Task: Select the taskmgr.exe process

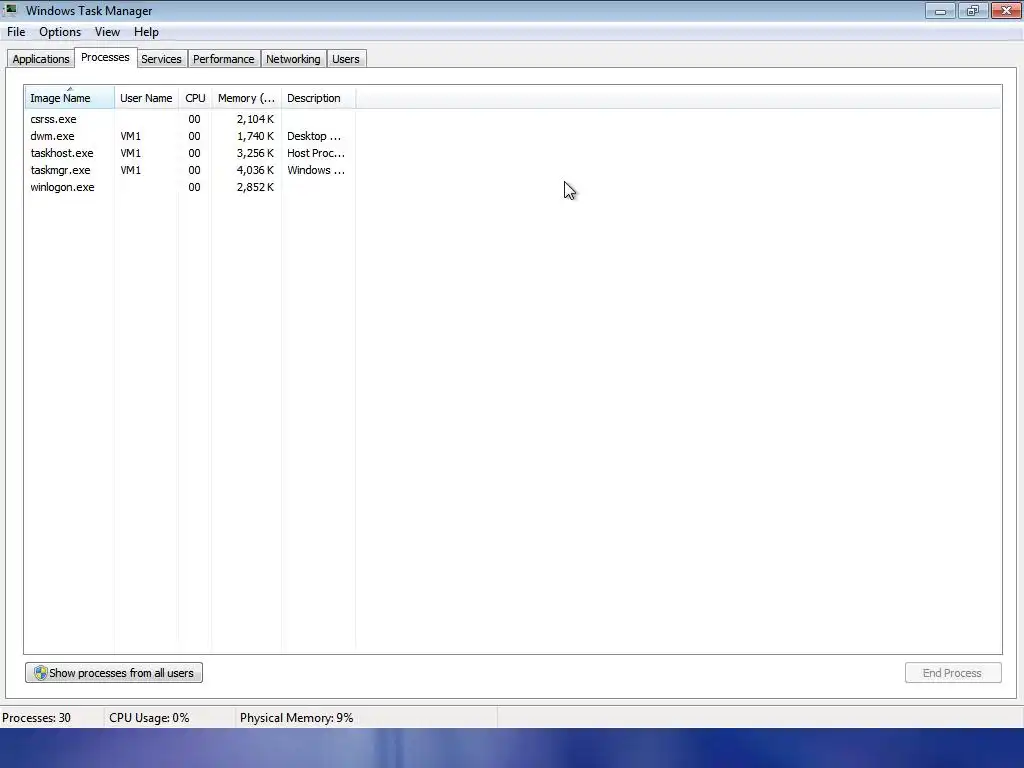Action: coord(189,170)
